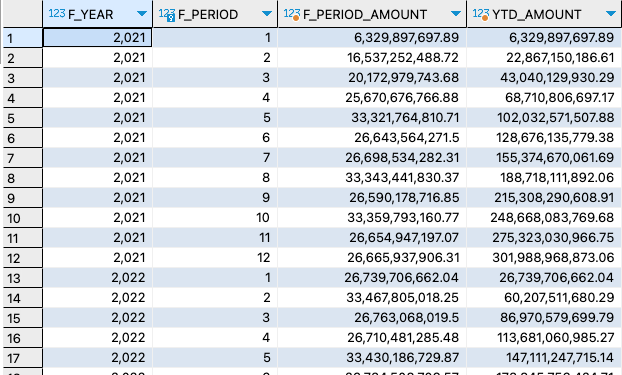
Task: Click the numeric type icon of F_YEAR
Action: [x=57, y=13]
